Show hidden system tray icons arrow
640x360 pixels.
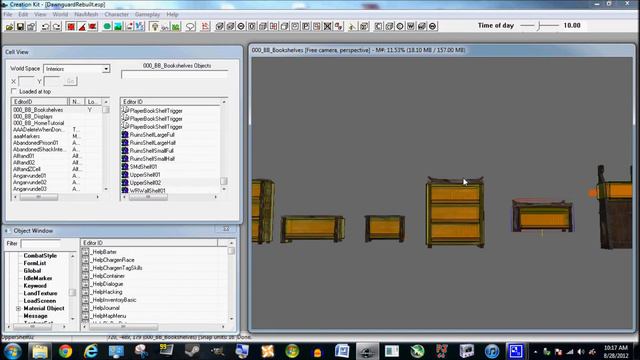(x=536, y=351)
